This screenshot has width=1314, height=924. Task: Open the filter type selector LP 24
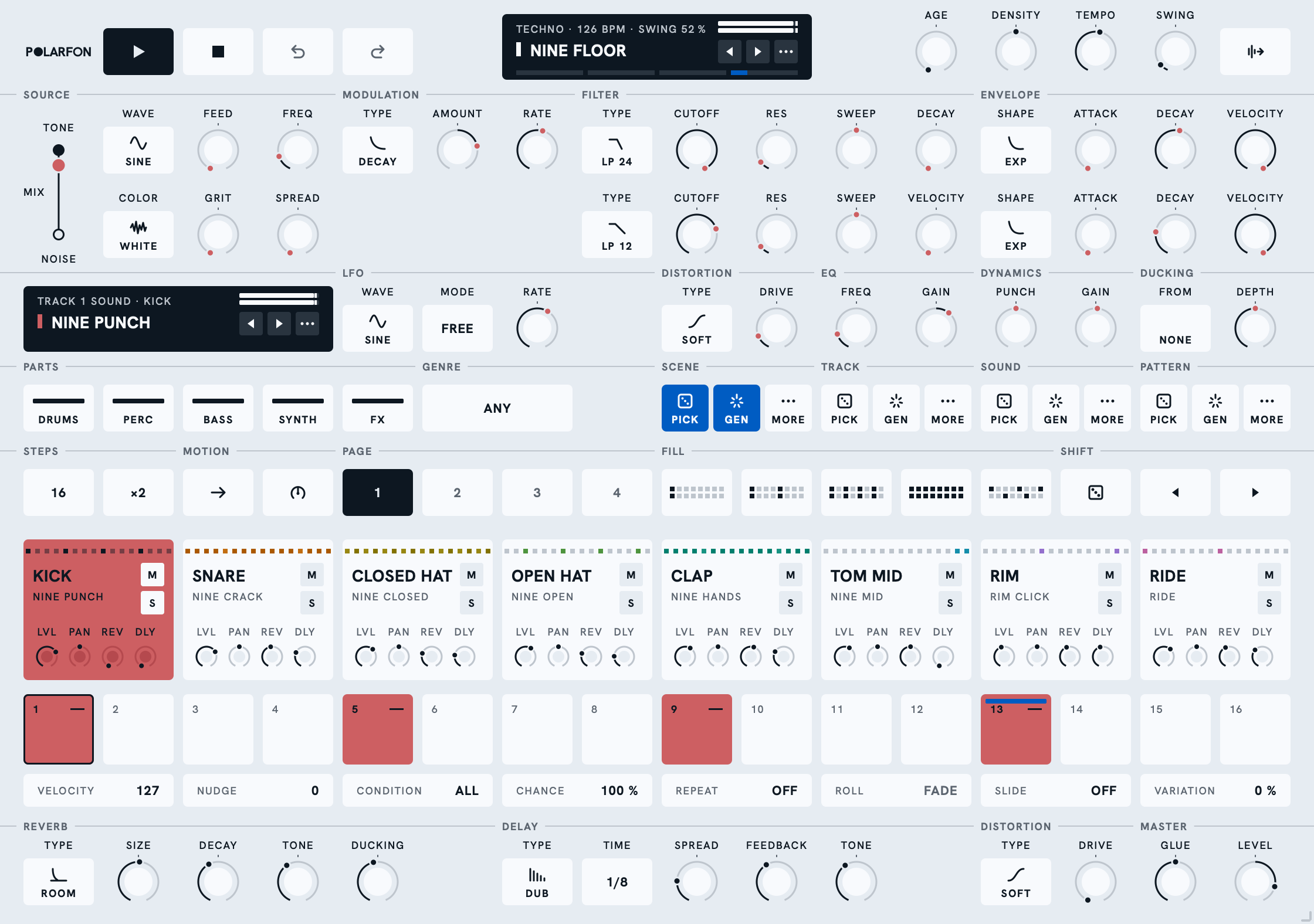pyautogui.click(x=617, y=150)
